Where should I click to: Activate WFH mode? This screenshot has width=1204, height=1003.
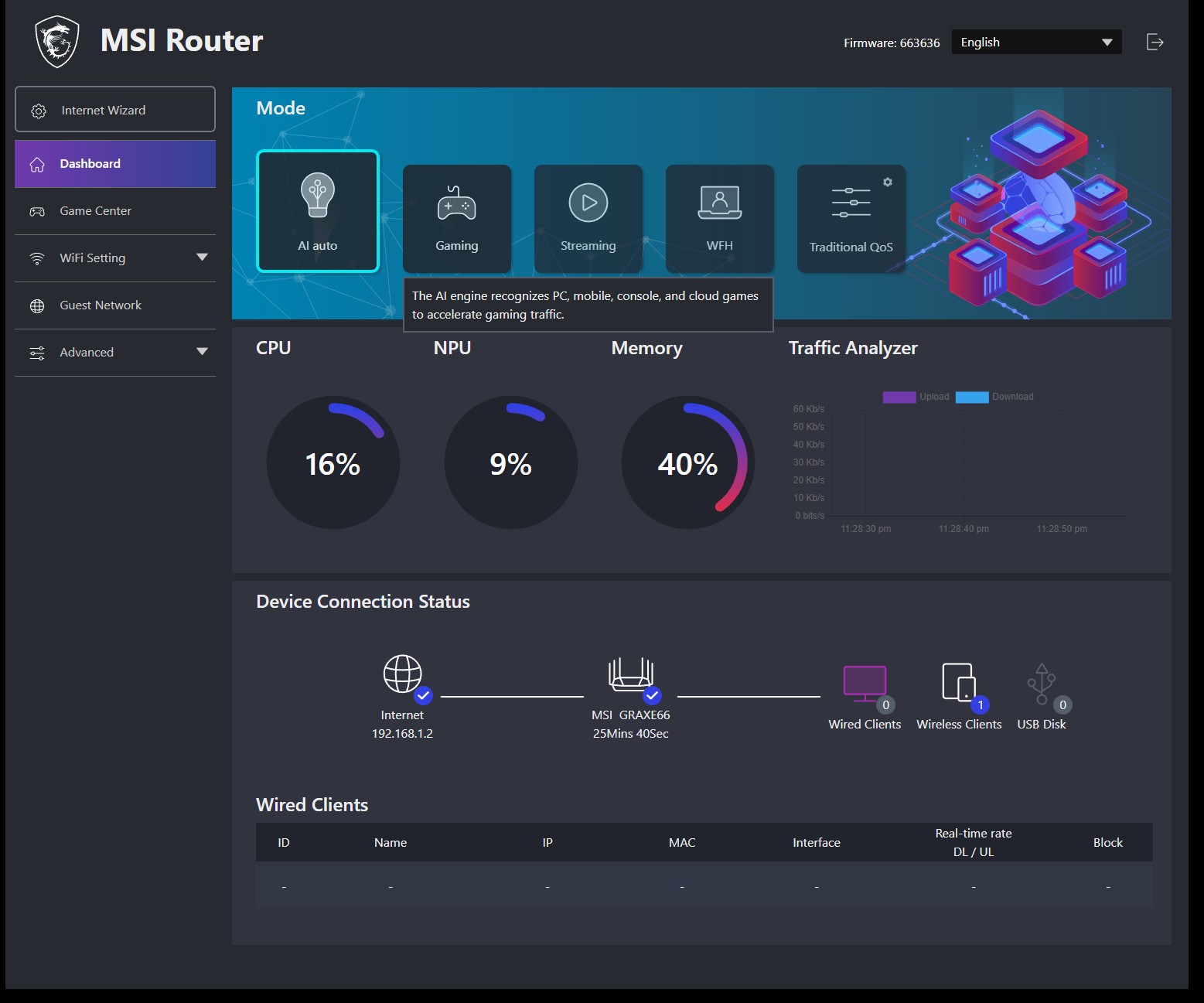(x=720, y=218)
